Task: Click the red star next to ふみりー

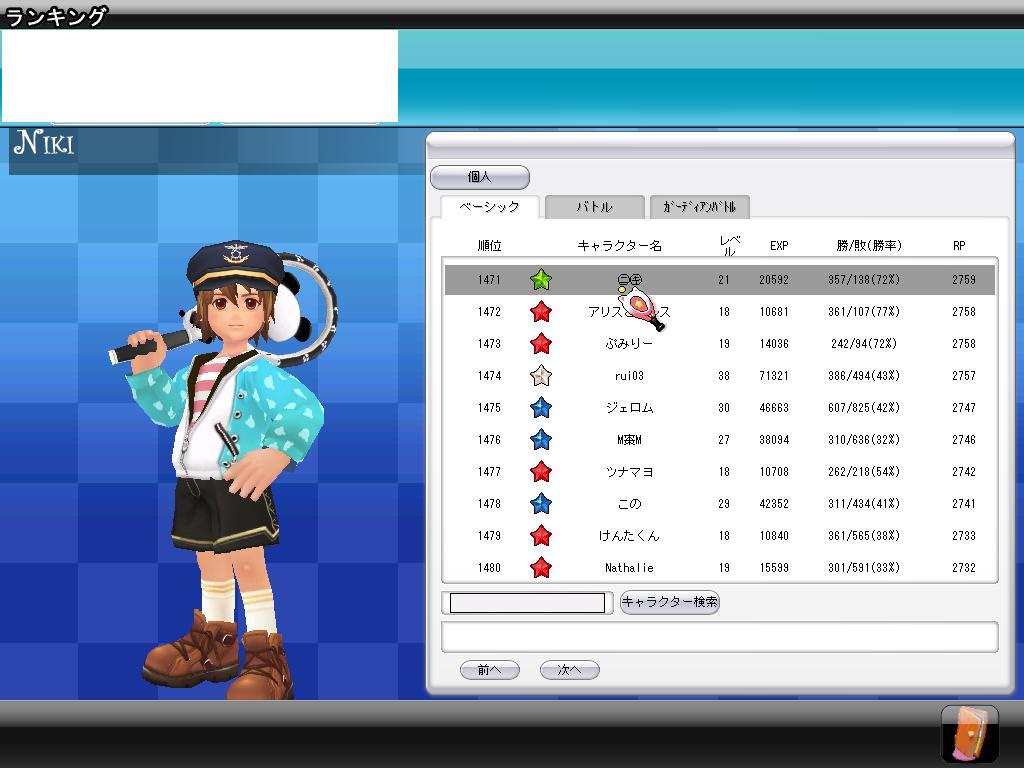Action: [x=541, y=344]
